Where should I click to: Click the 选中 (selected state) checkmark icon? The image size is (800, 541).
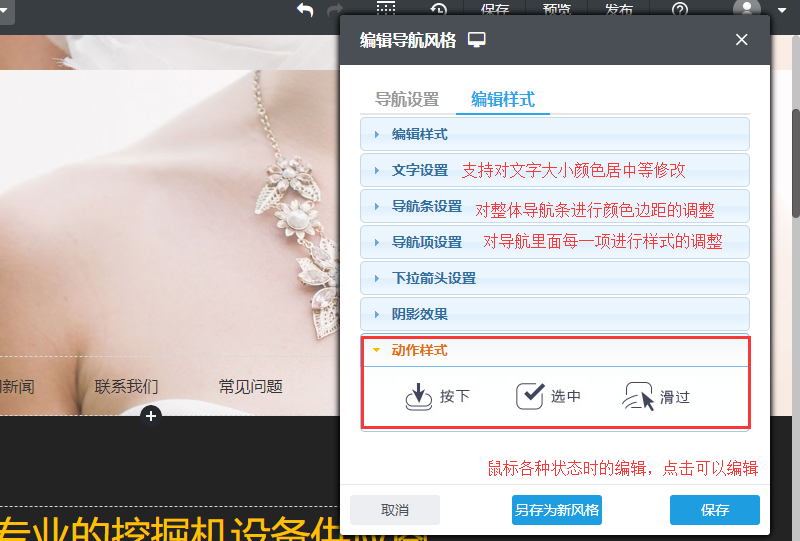click(529, 397)
